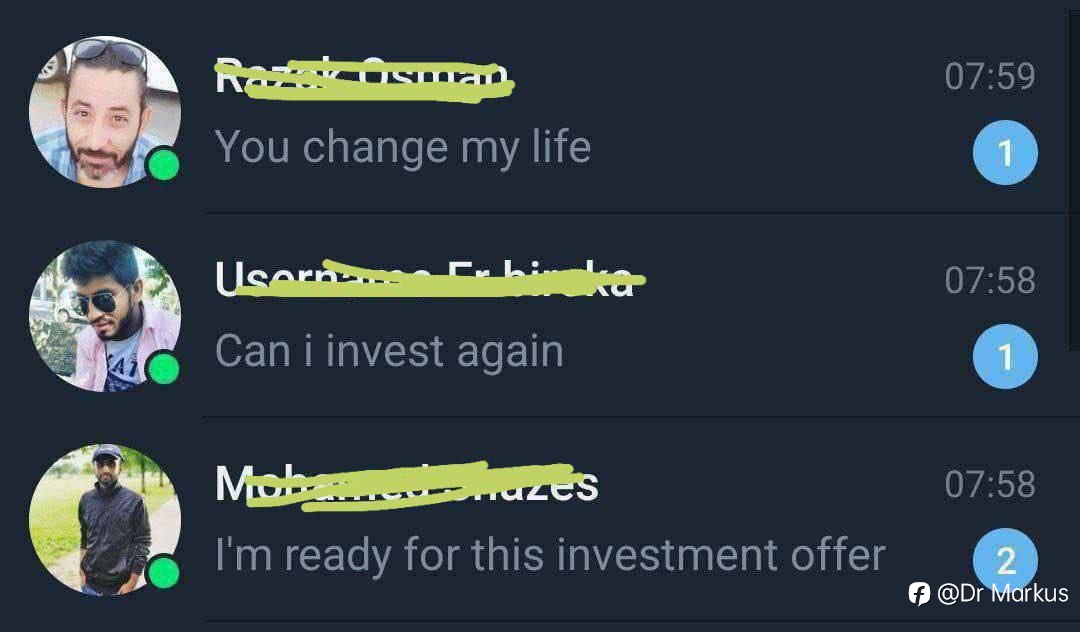Click the 07:59 timestamp
The height and width of the screenshot is (632, 1080).
(x=990, y=76)
